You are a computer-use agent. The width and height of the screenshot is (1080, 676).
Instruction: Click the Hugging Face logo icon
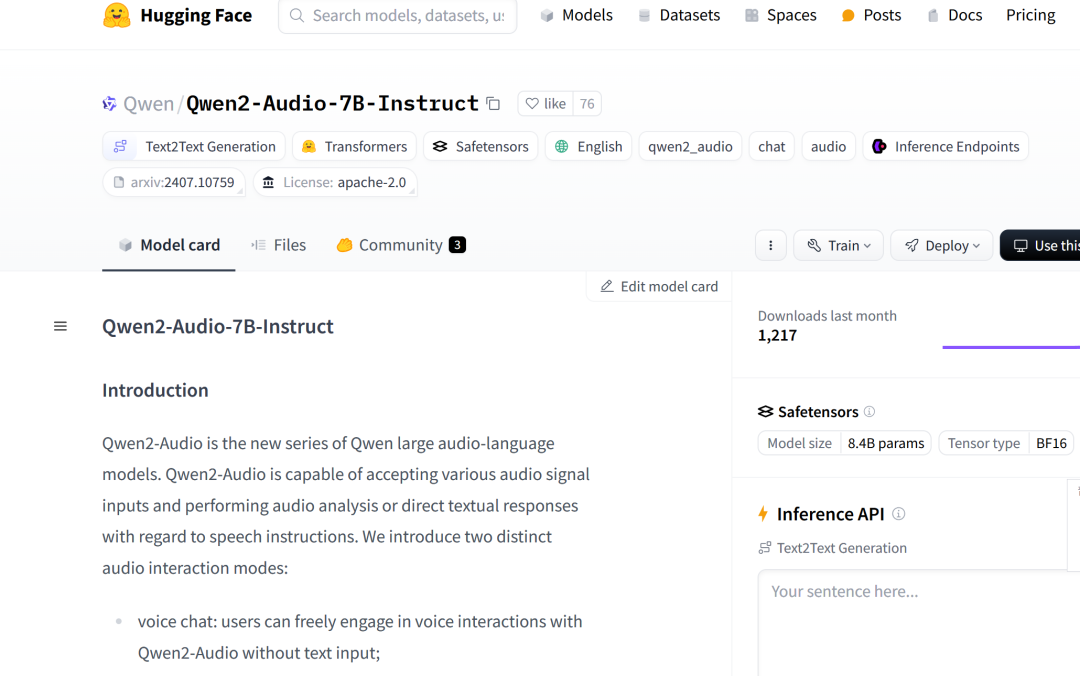(x=117, y=16)
